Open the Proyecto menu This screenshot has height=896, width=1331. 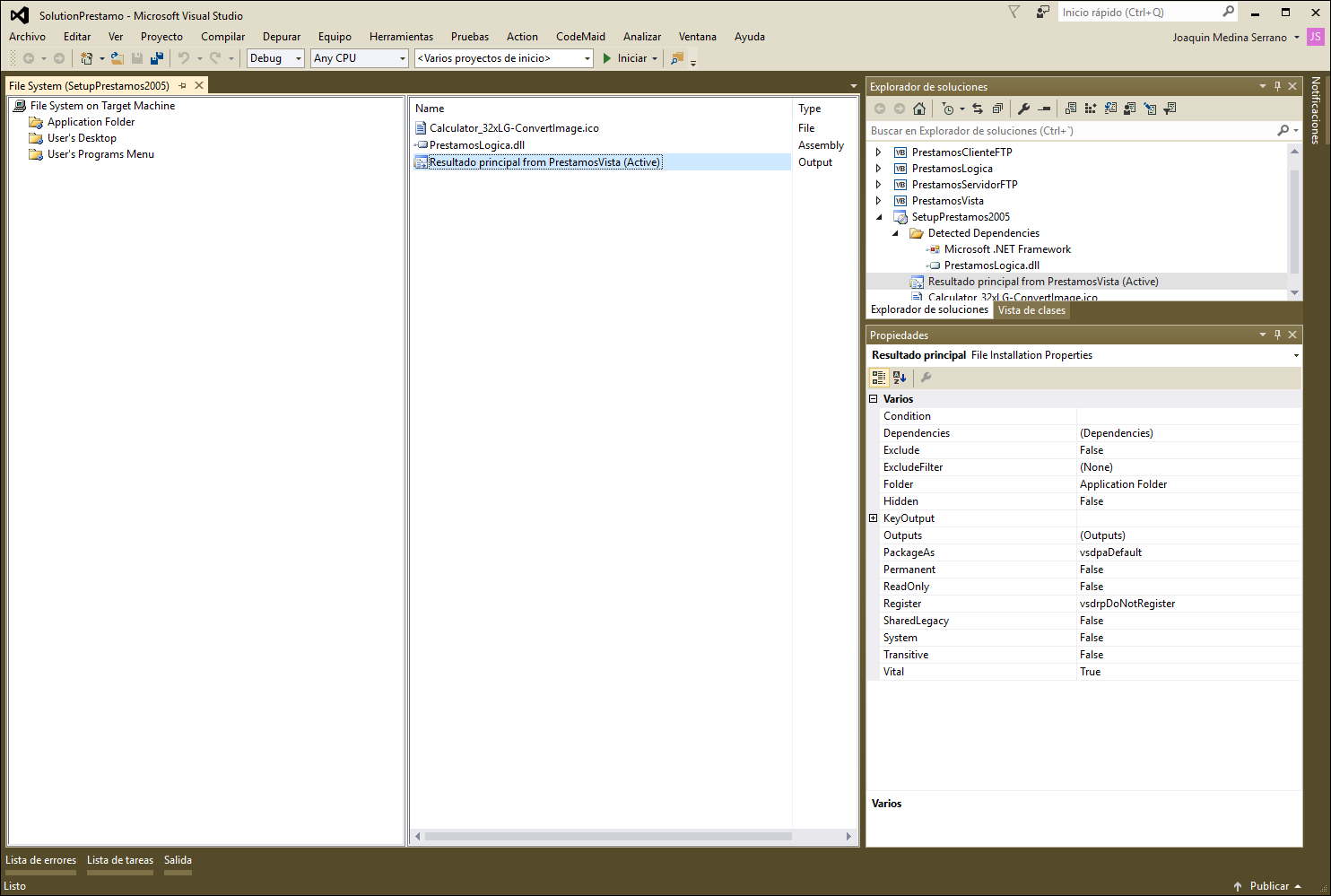click(161, 37)
